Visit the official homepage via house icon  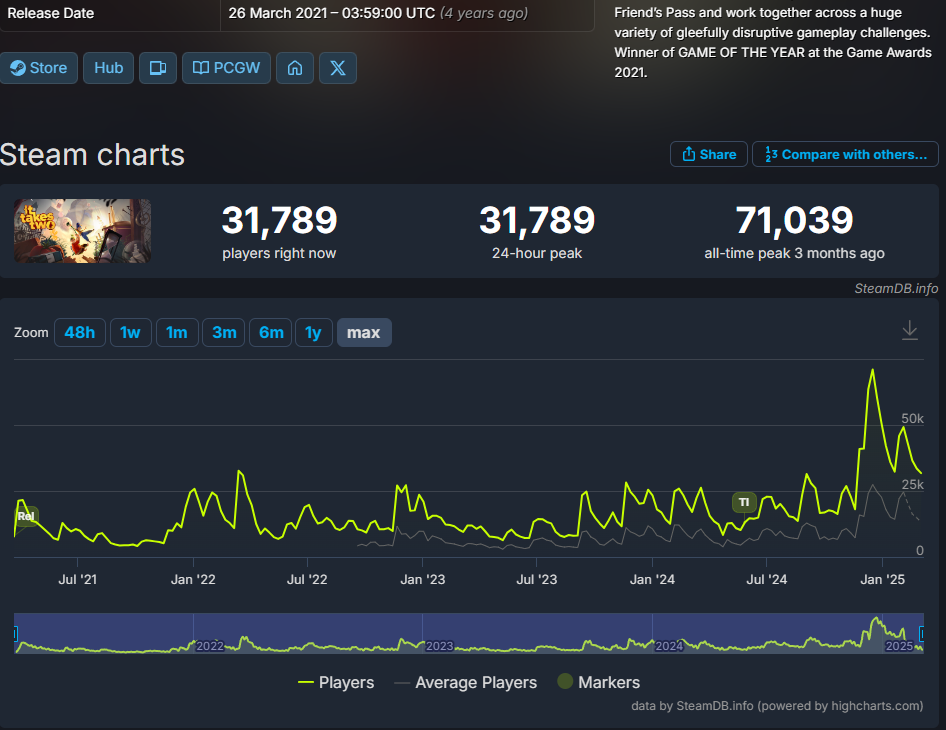[295, 68]
